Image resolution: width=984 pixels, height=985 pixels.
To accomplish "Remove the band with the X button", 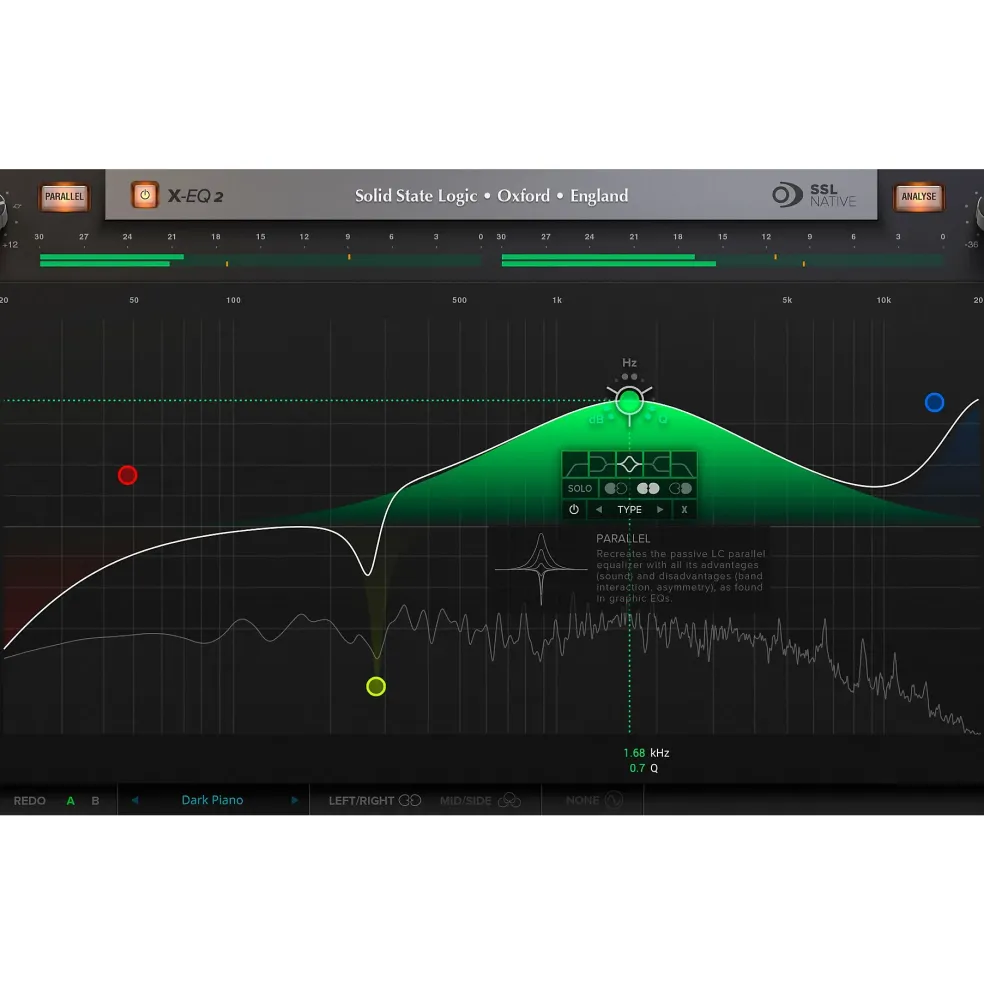I will [684, 509].
